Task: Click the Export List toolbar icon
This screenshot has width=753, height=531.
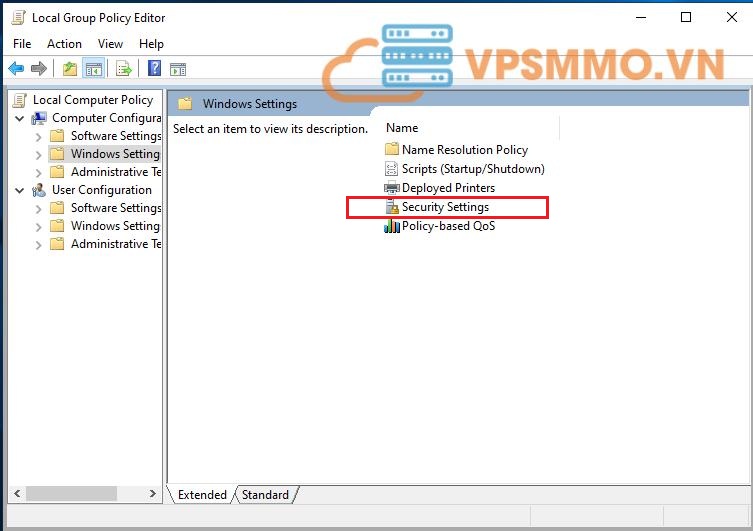Action: [x=124, y=68]
